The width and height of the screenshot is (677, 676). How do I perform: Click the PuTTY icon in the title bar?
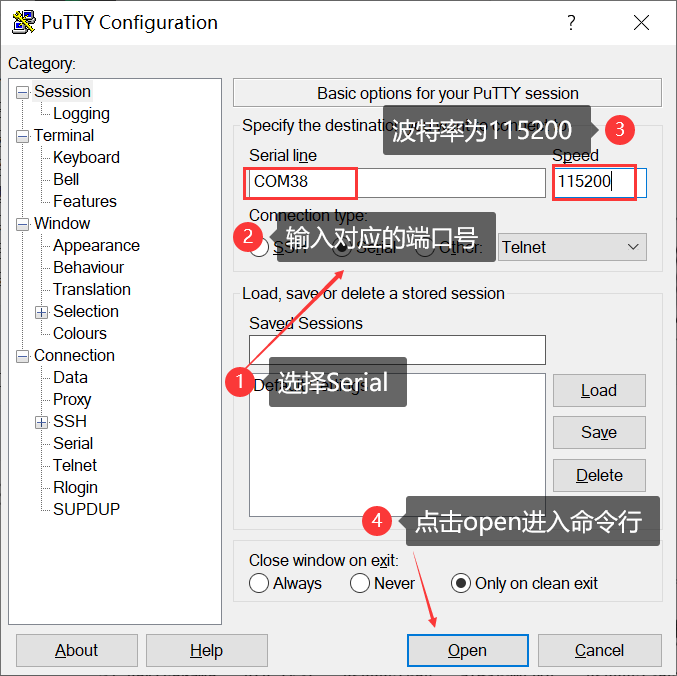[x=24, y=22]
